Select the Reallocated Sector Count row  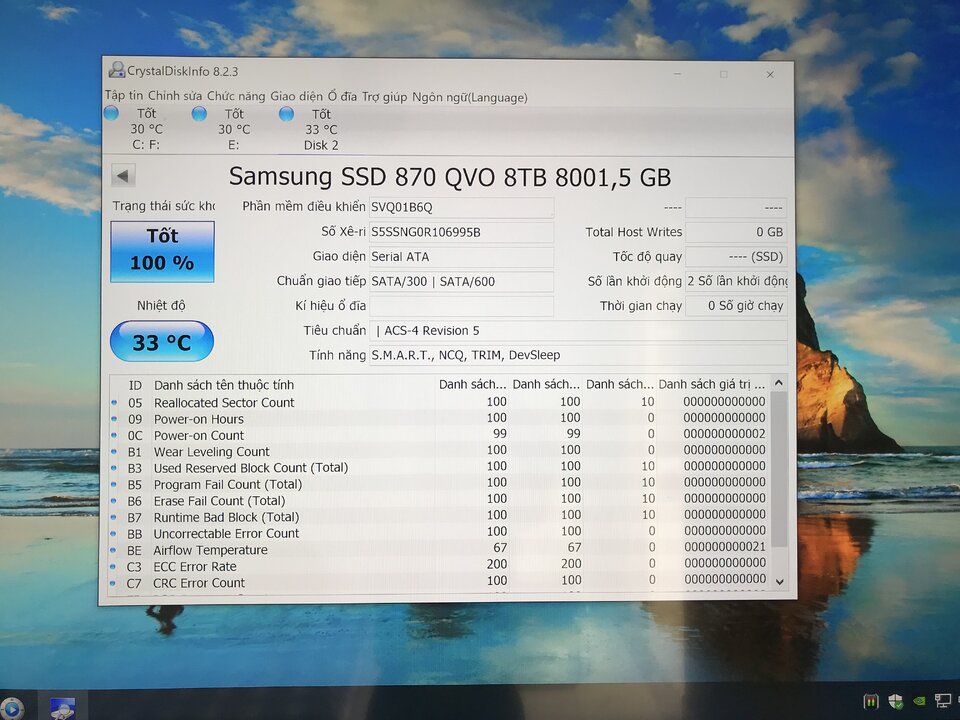[x=438, y=402]
